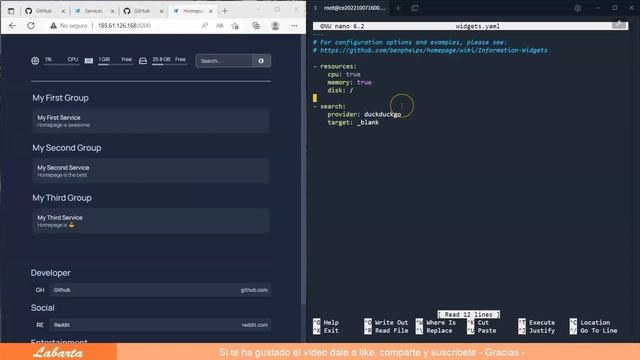640x360 pixels.
Task: Click the 'memory: true' line in nano
Action: click(x=349, y=82)
